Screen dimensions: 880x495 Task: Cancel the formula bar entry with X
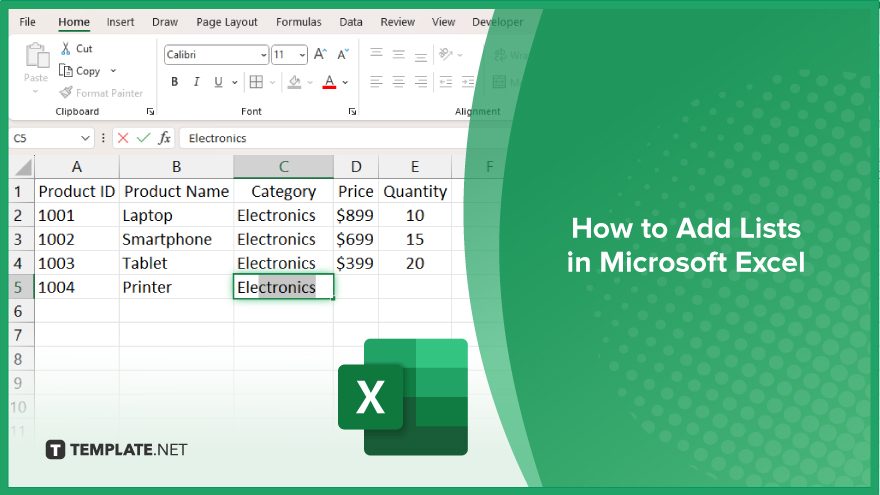(x=123, y=138)
